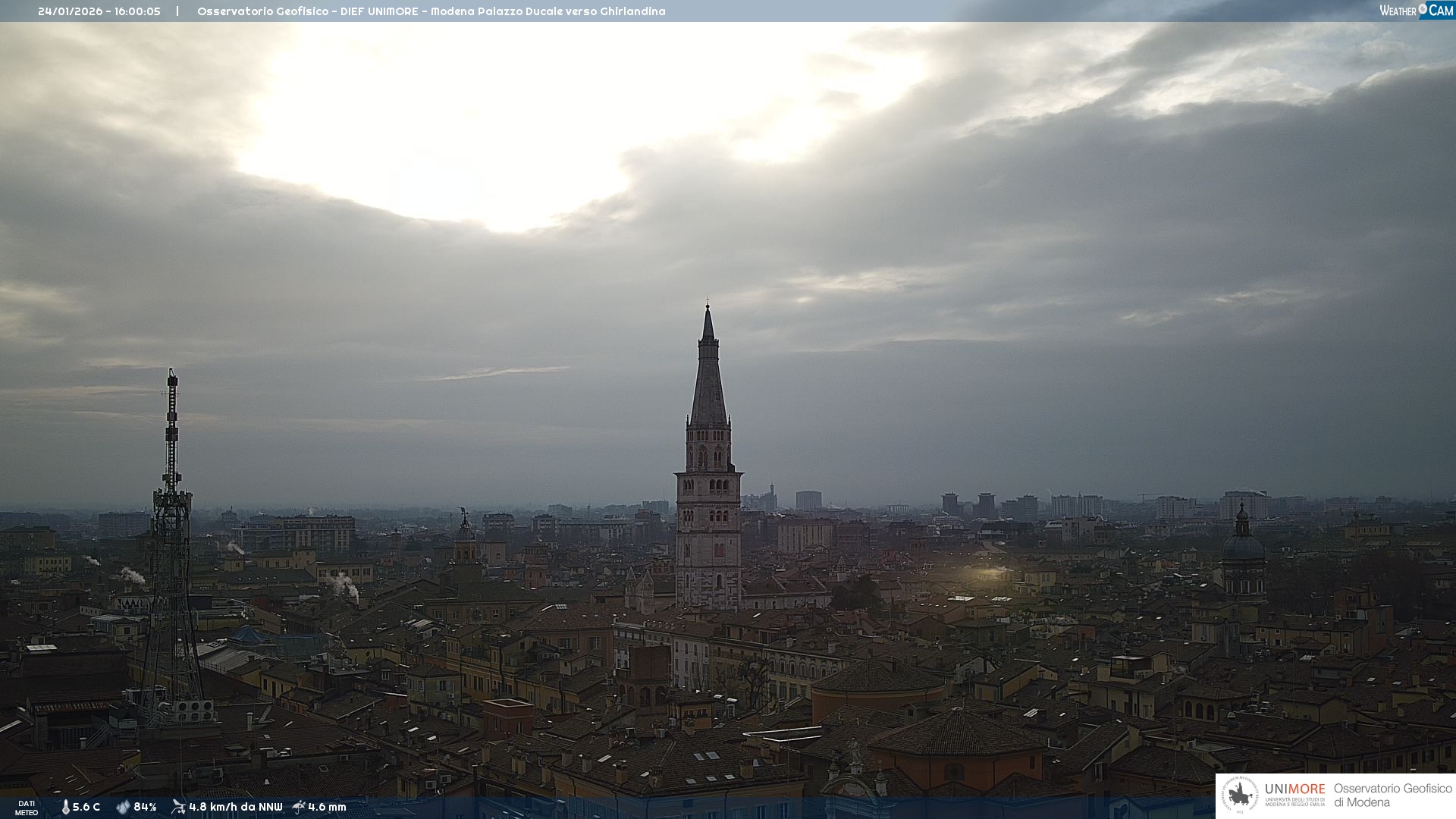The image size is (1456, 819).
Task: Click the Osservatorio Geofisico title caption
Action: [431, 11]
